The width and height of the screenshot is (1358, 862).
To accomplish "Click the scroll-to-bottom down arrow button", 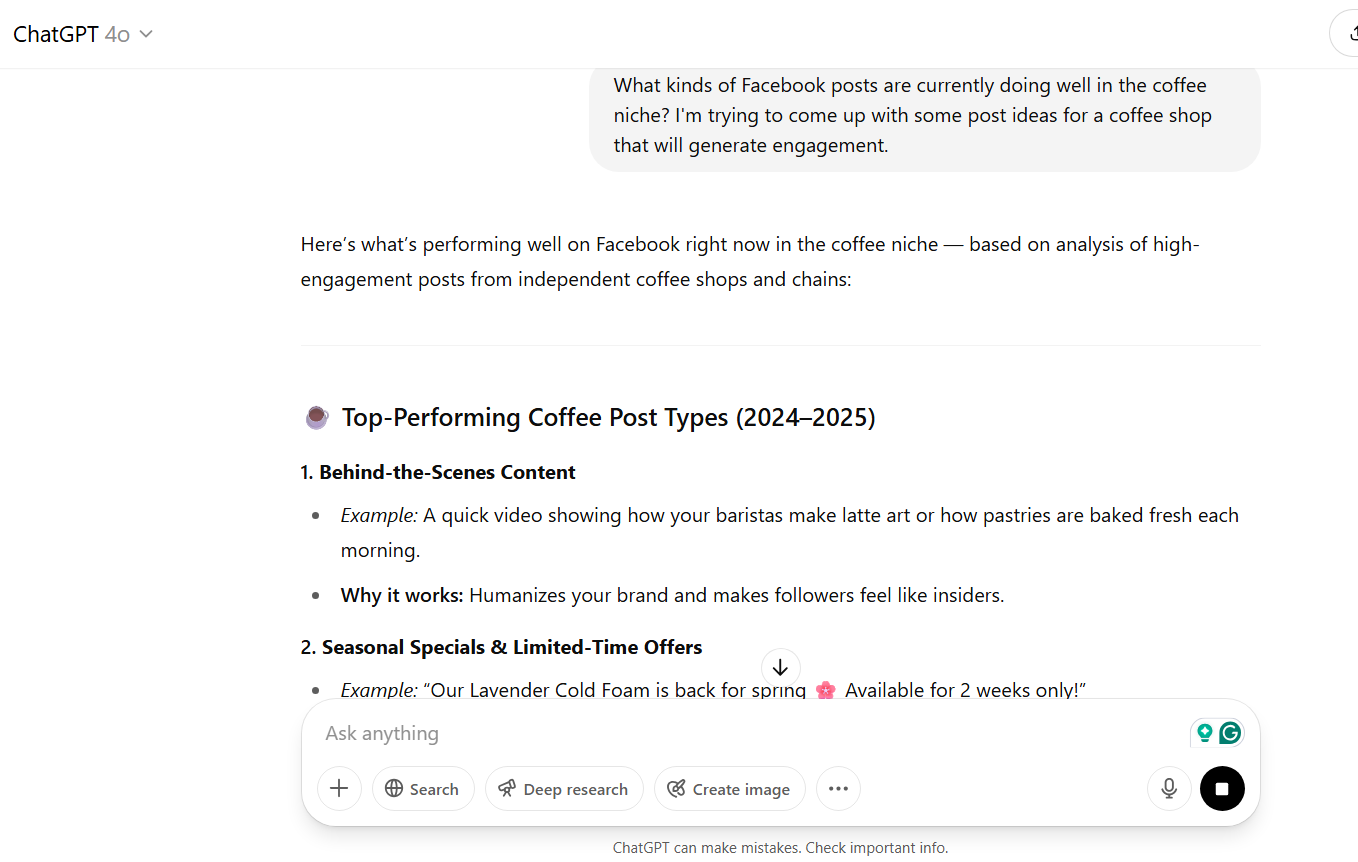I will tap(780, 668).
